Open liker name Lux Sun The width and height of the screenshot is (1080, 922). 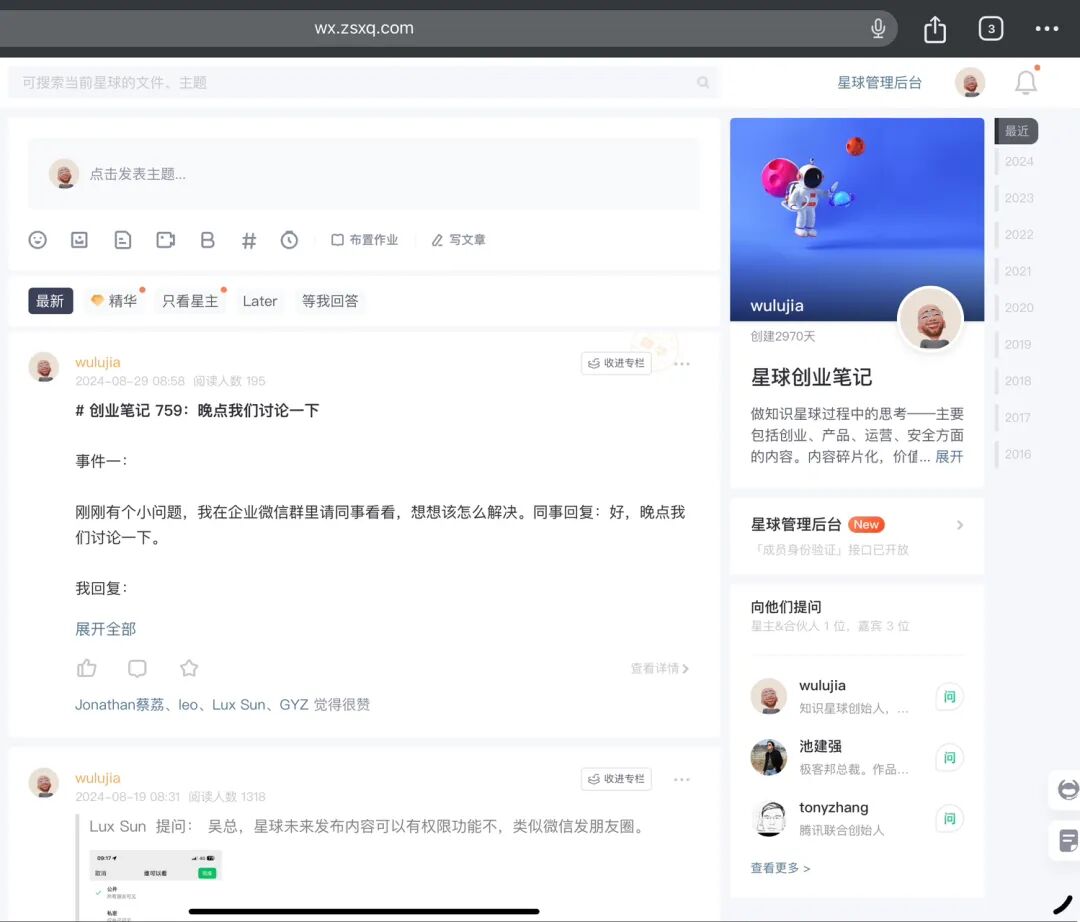pos(238,704)
